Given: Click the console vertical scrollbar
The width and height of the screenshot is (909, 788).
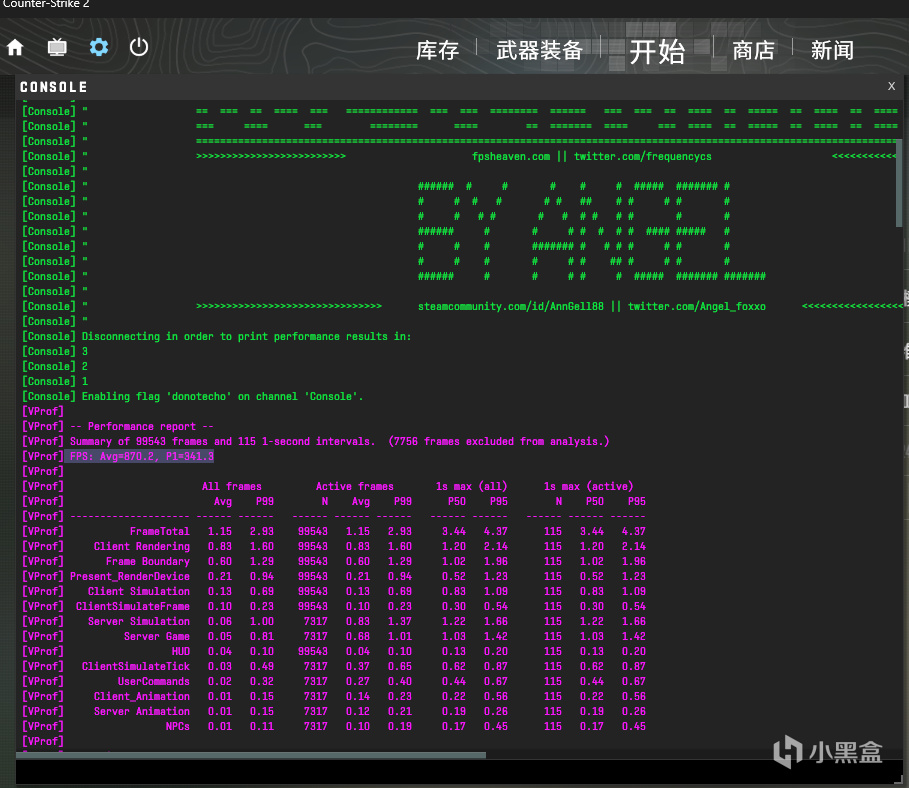Looking at the screenshot, I should [899, 183].
